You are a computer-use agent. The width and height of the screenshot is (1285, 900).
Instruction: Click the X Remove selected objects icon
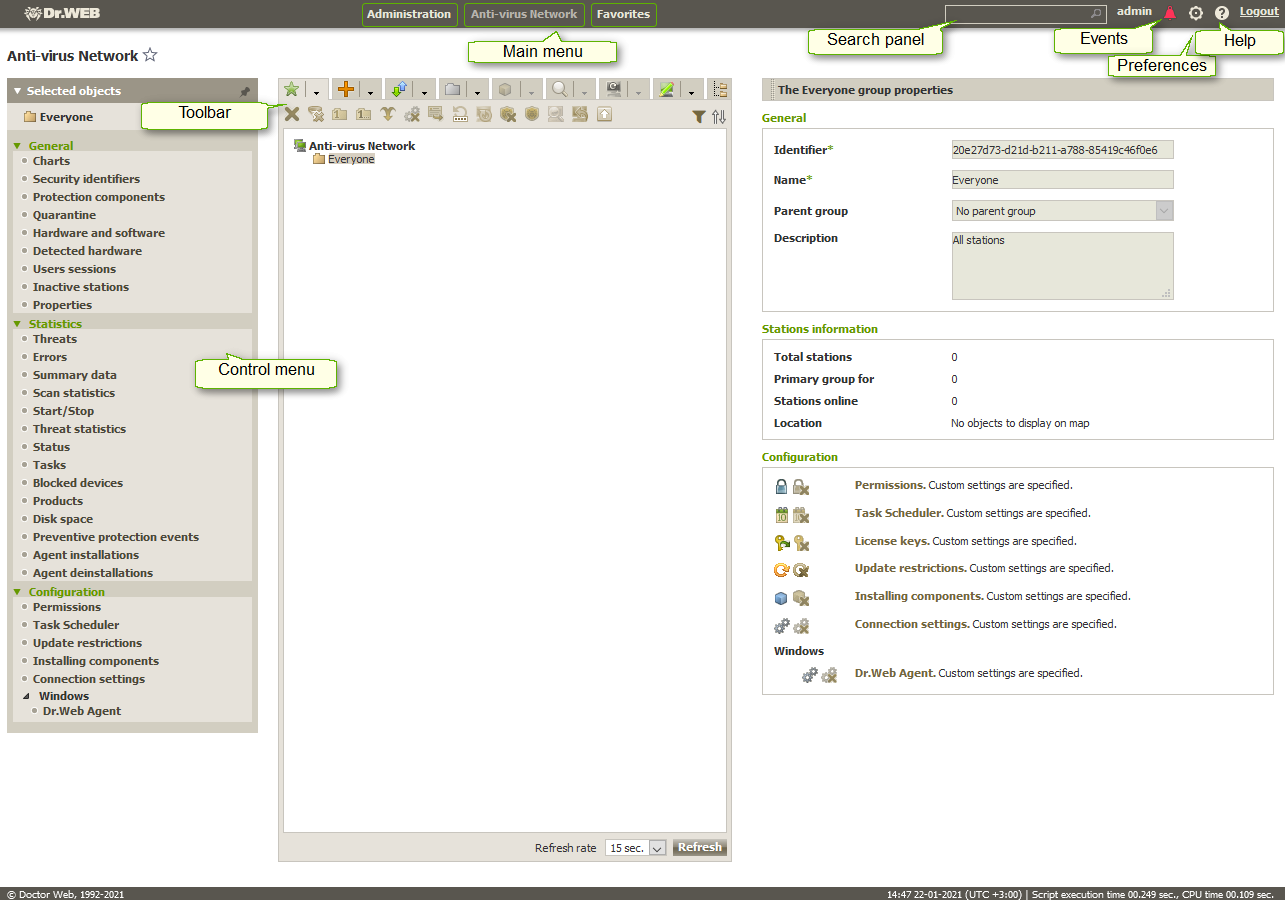[291, 114]
